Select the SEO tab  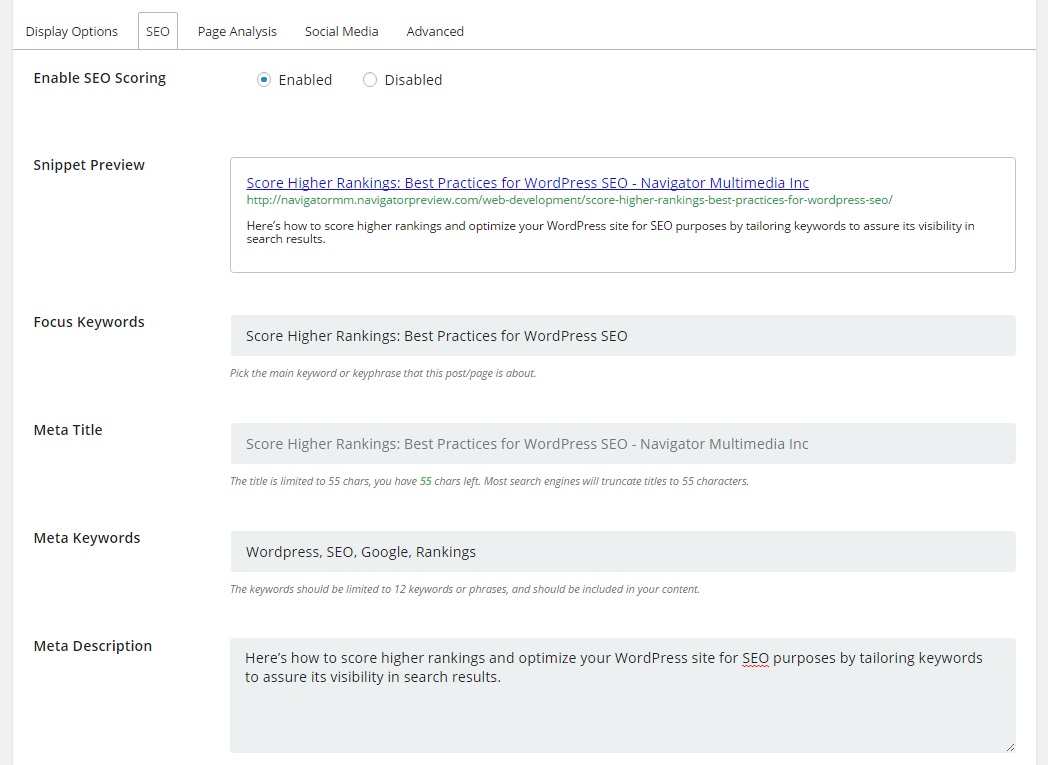pos(158,31)
